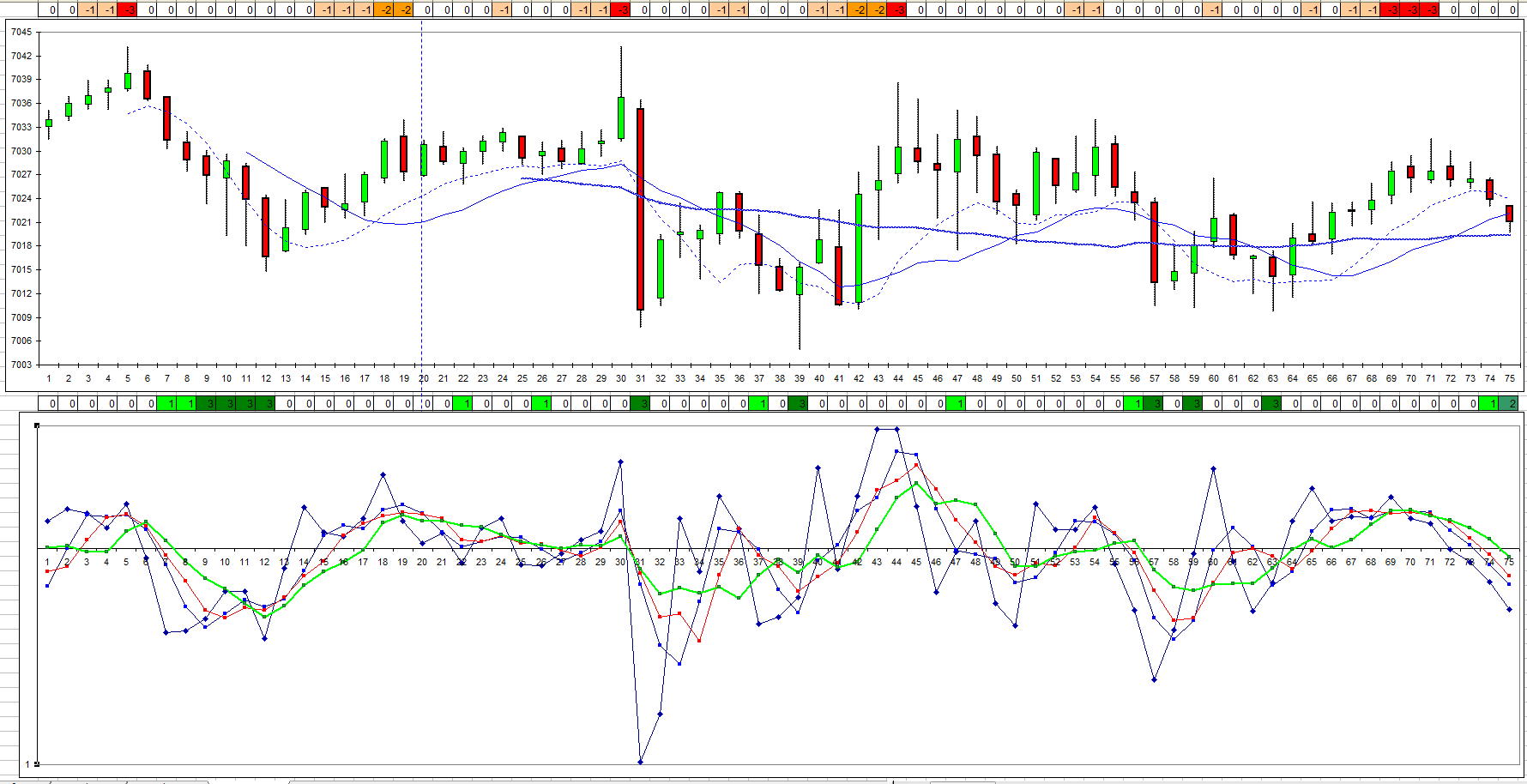Select the green smoothed line peak at bar 45
1527x784 pixels.
pos(916,483)
